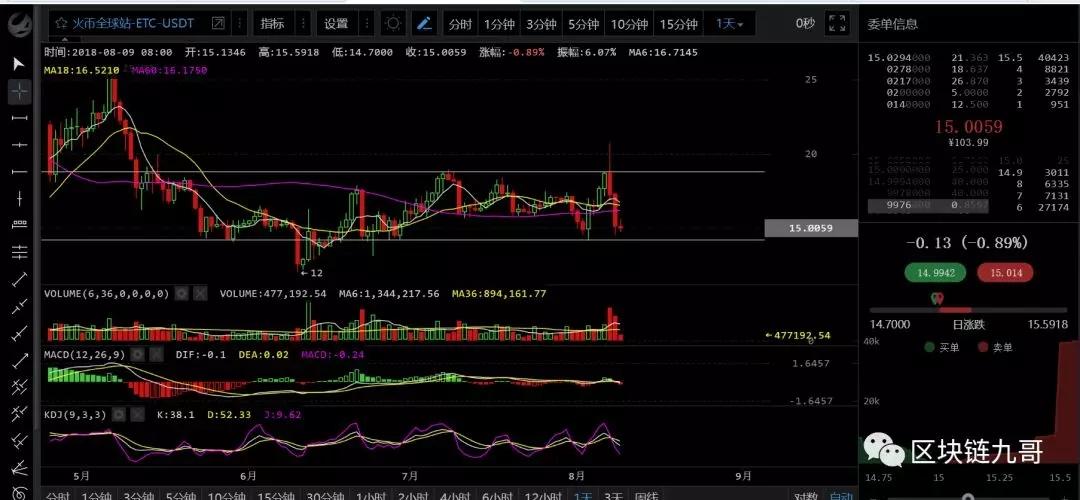The width and height of the screenshot is (1080, 500).
Task: Click the large red 15.0059 last price
Action: (x=968, y=127)
